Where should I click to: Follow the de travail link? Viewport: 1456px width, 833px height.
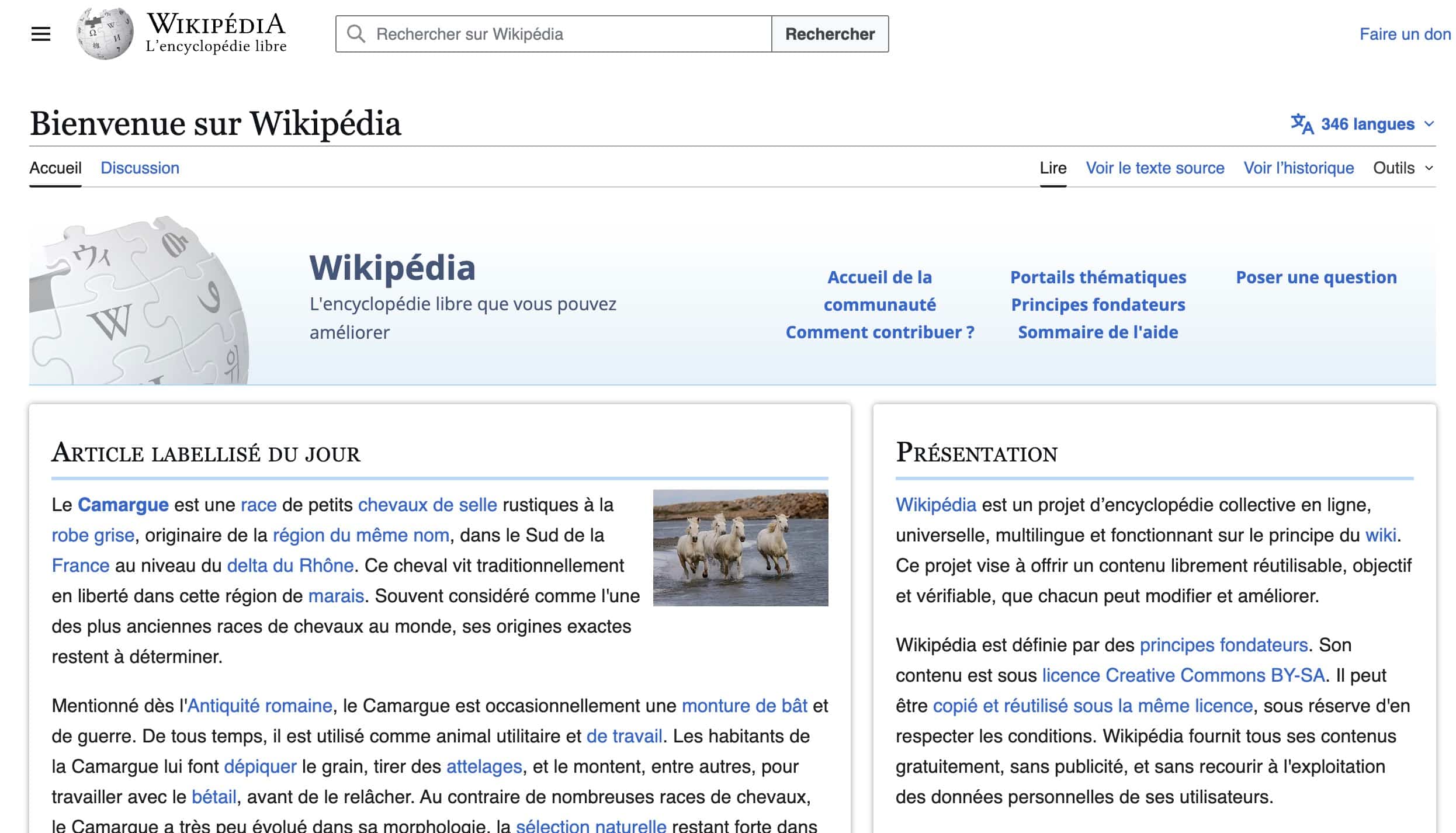click(624, 736)
